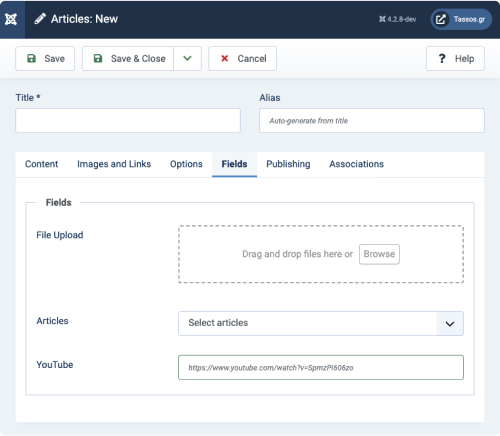The width and height of the screenshot is (500, 436).
Task: Switch to the Content tab
Action: (41, 164)
